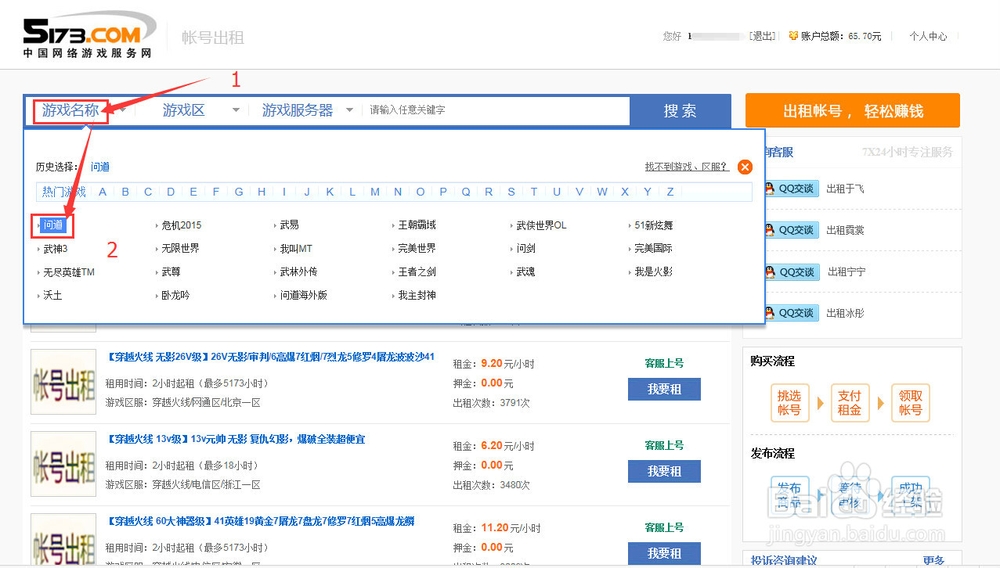Close the game selection popup with orange X

point(744,167)
